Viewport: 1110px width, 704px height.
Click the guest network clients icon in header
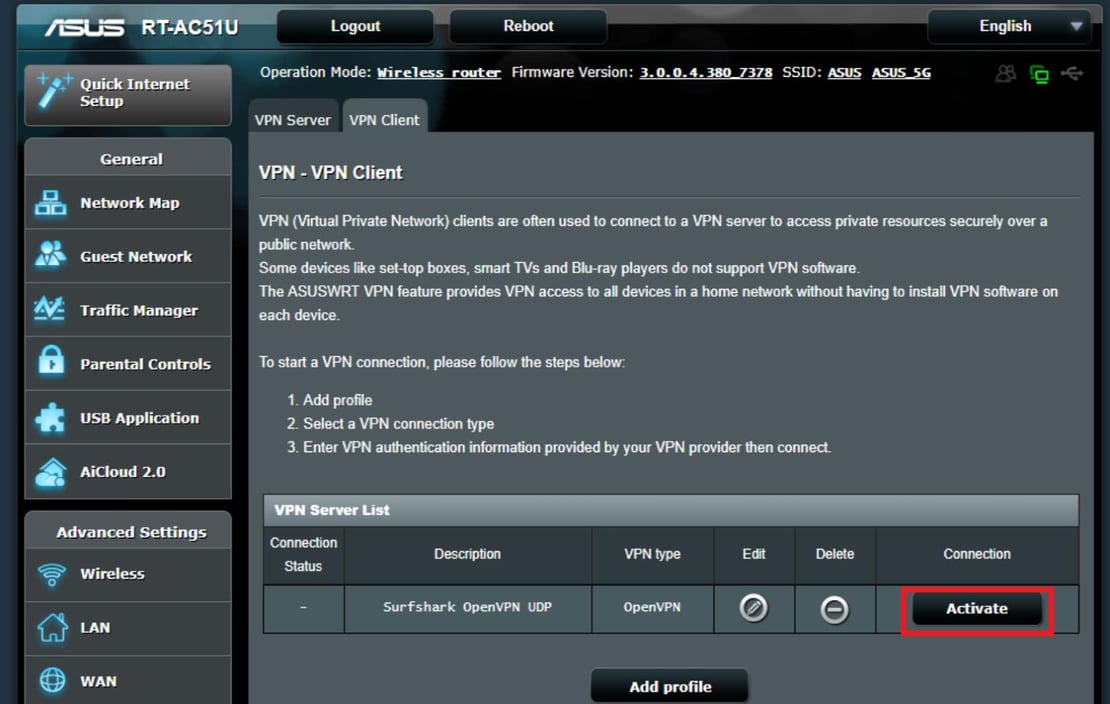[x=1005, y=73]
